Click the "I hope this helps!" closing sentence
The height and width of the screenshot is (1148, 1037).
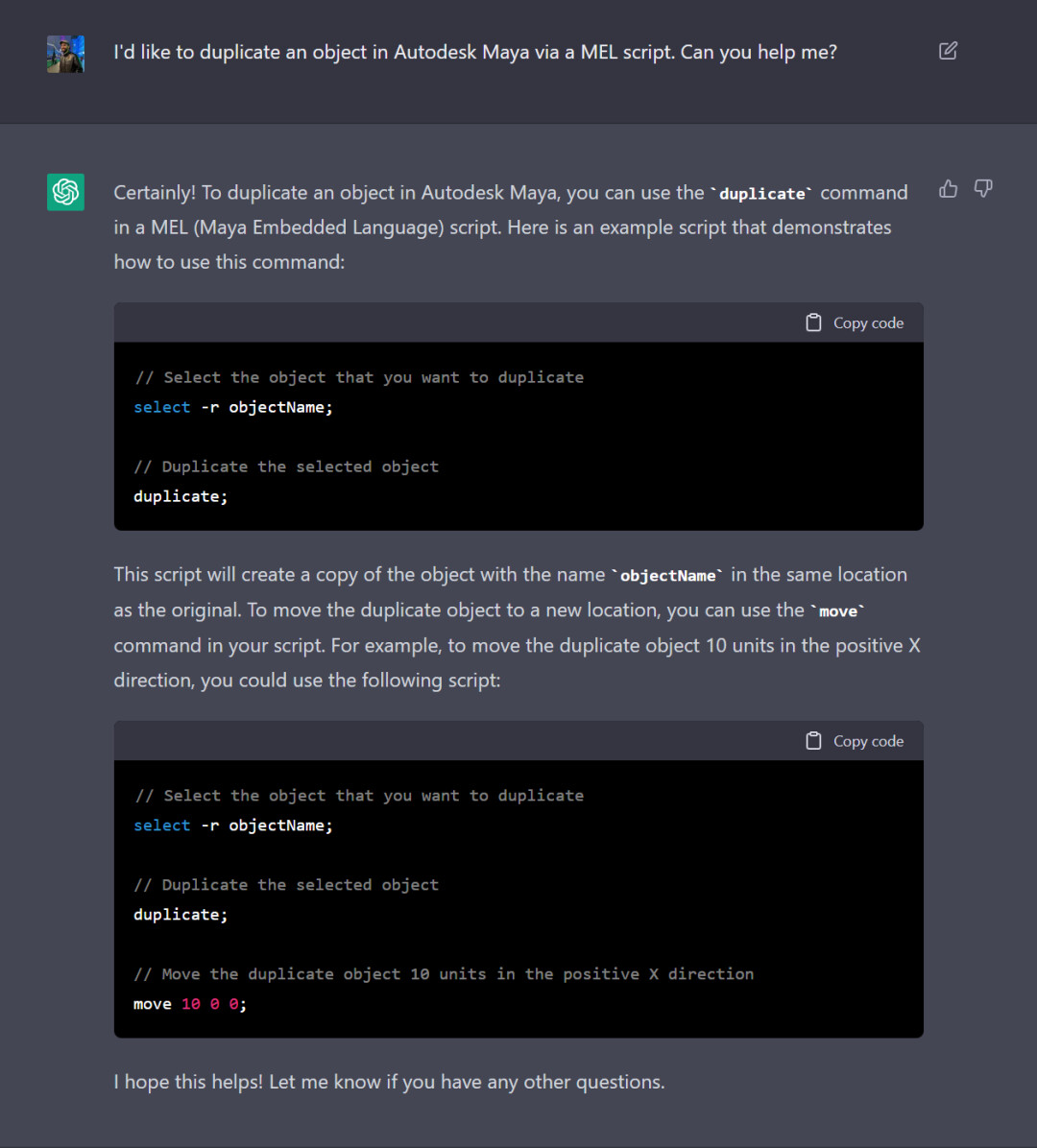pyautogui.click(x=389, y=1082)
